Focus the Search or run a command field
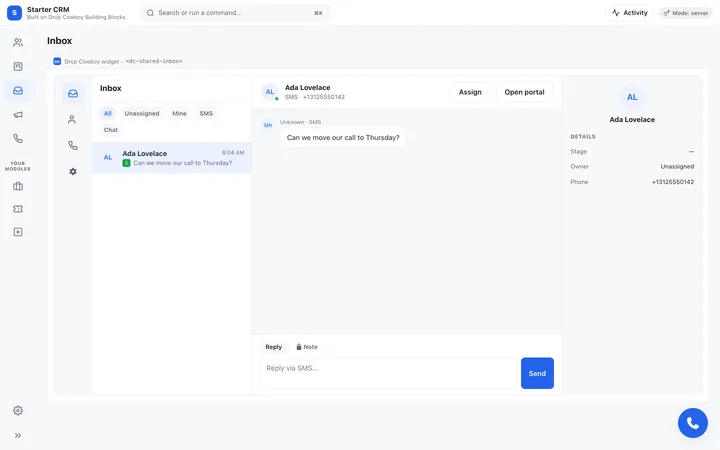The width and height of the screenshot is (720, 450). tap(236, 13)
